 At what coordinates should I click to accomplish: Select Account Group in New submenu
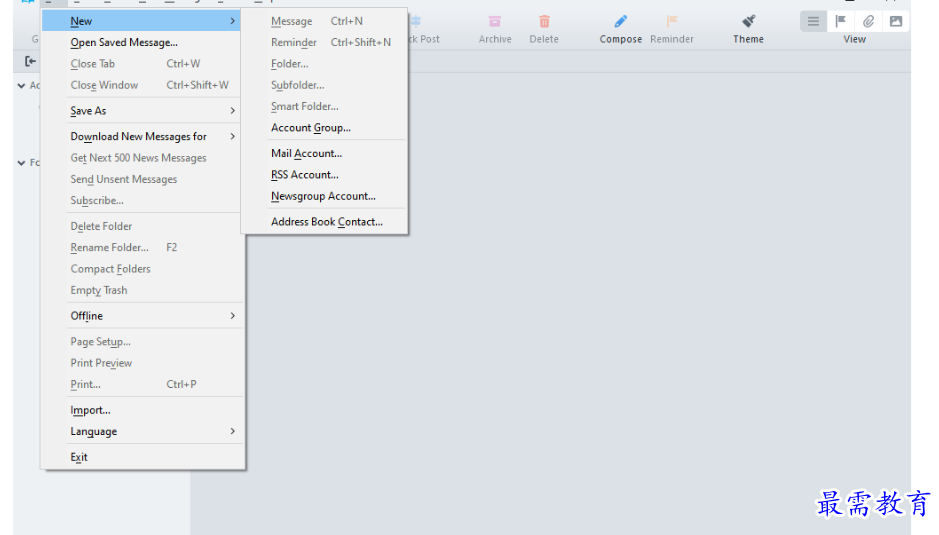(x=325, y=128)
